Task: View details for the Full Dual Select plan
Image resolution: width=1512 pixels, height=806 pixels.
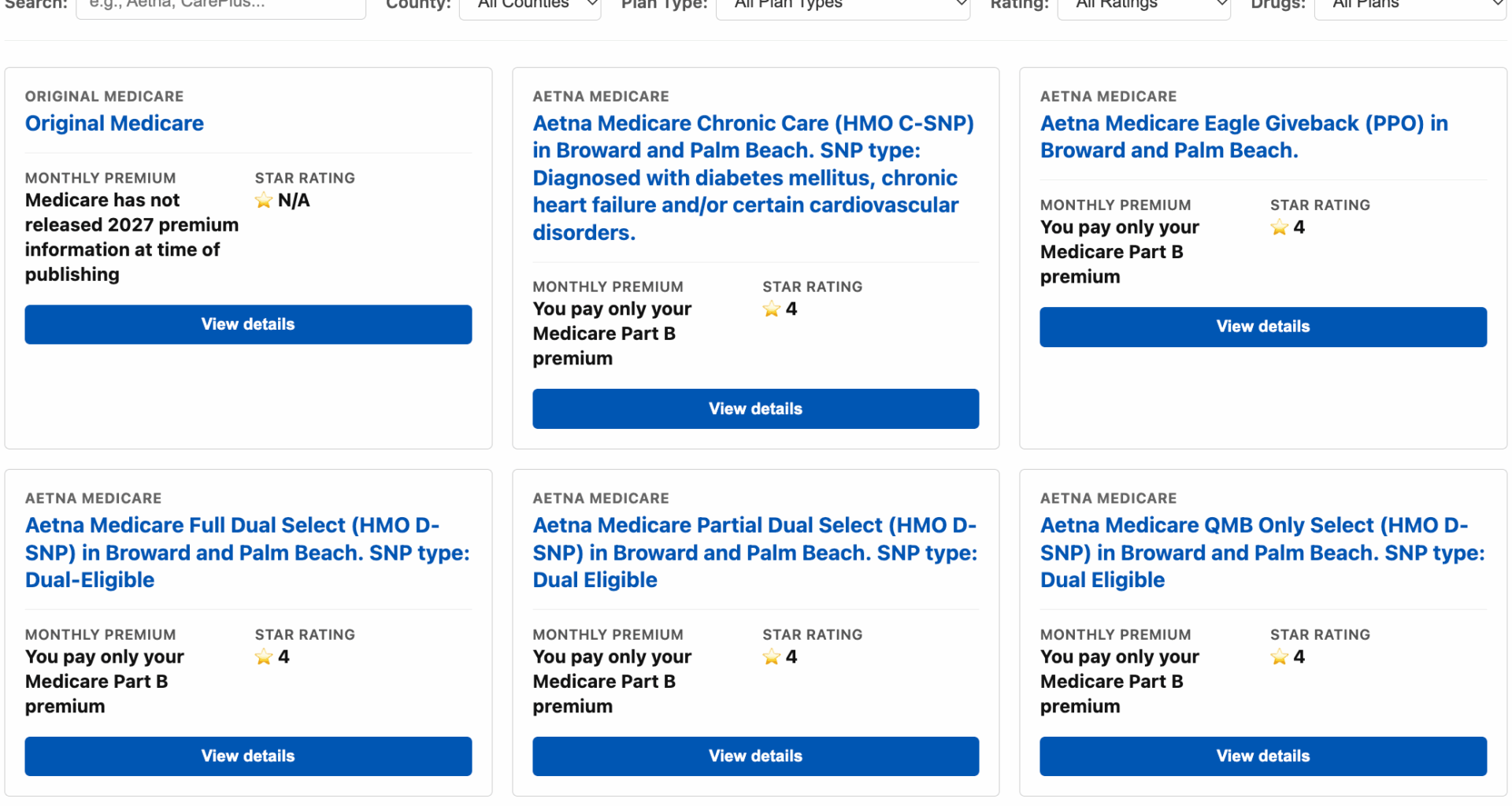Action: [248, 756]
